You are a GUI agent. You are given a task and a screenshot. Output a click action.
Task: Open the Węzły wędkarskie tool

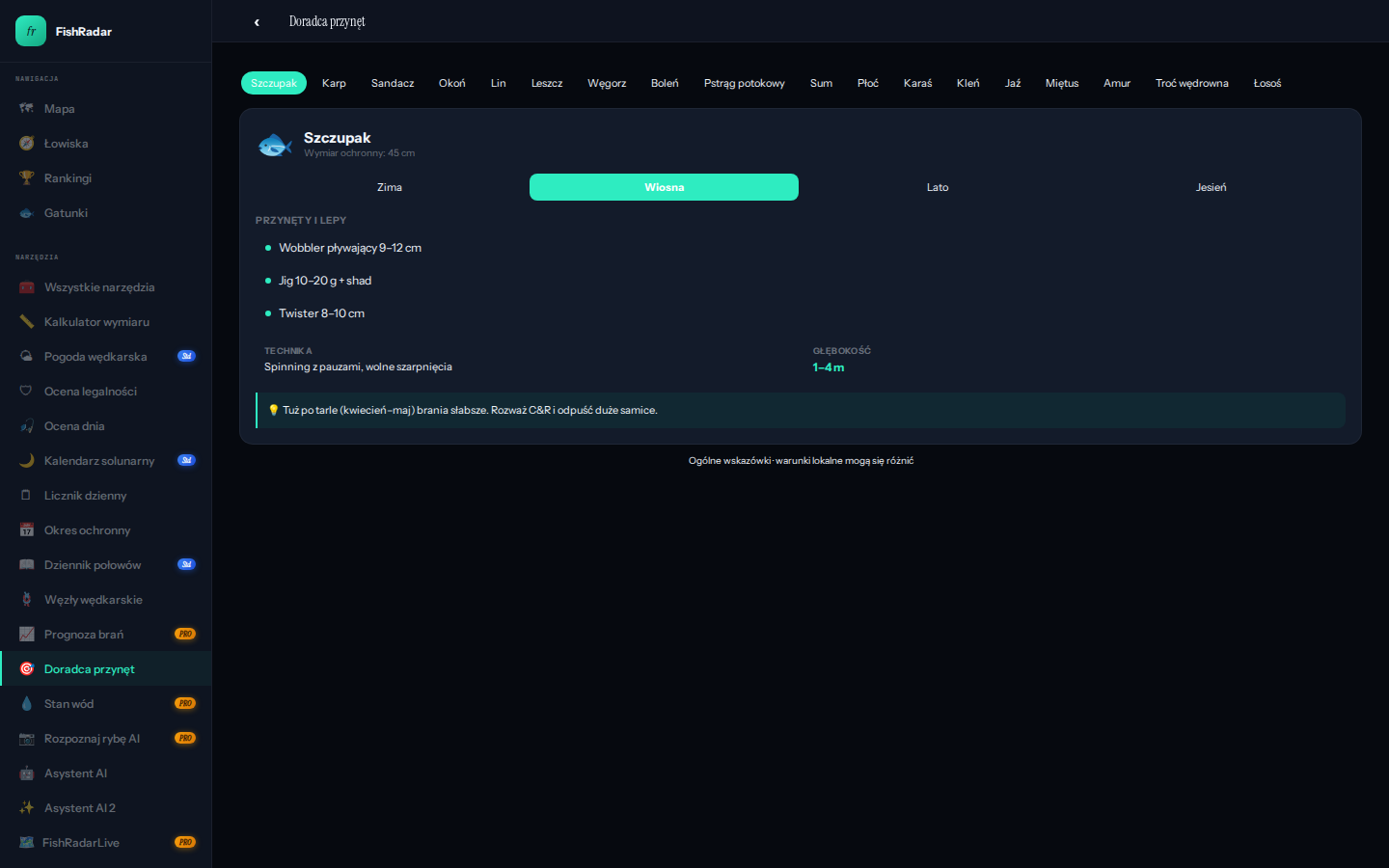click(93, 600)
